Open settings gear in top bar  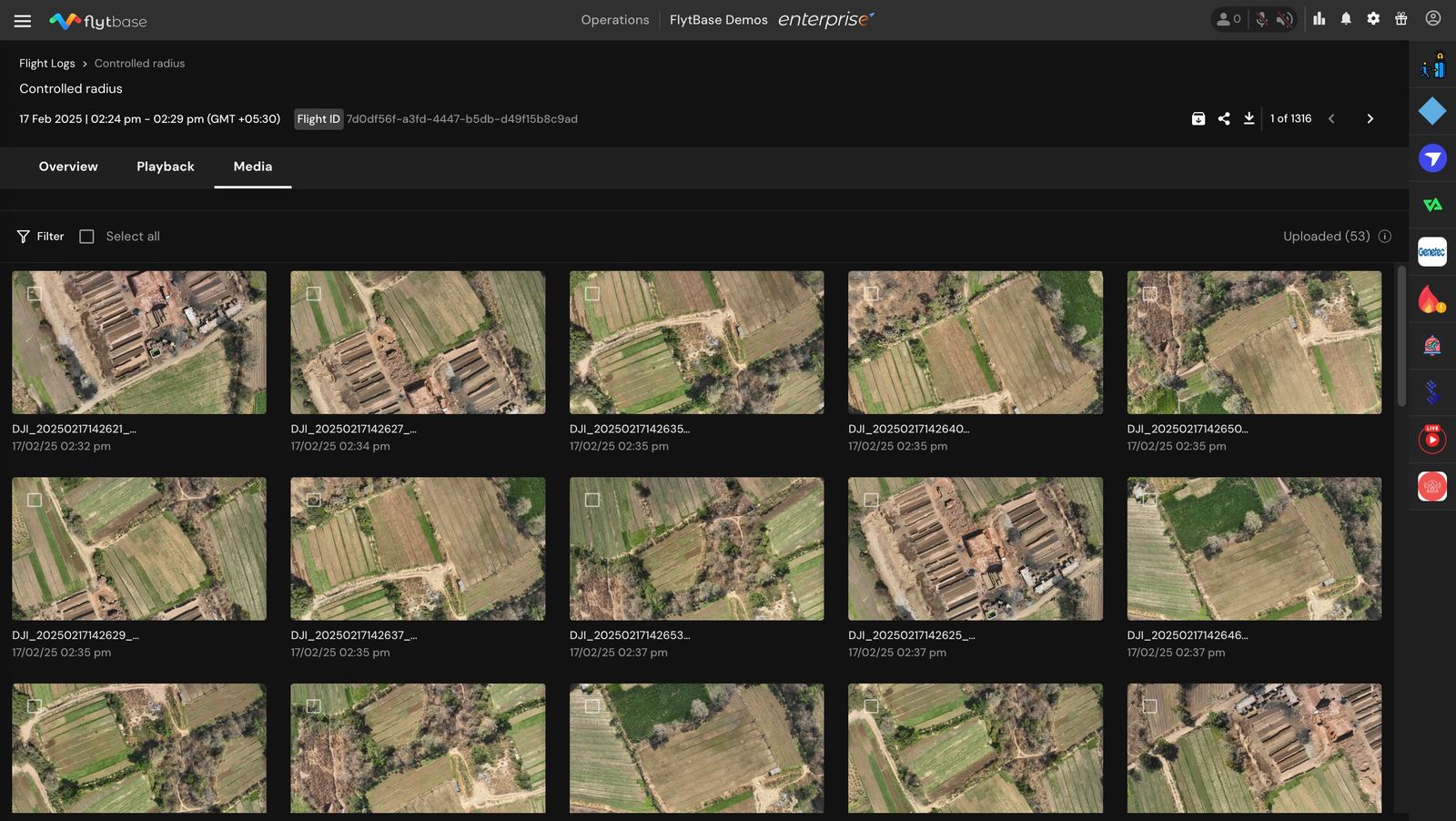coord(1373,18)
